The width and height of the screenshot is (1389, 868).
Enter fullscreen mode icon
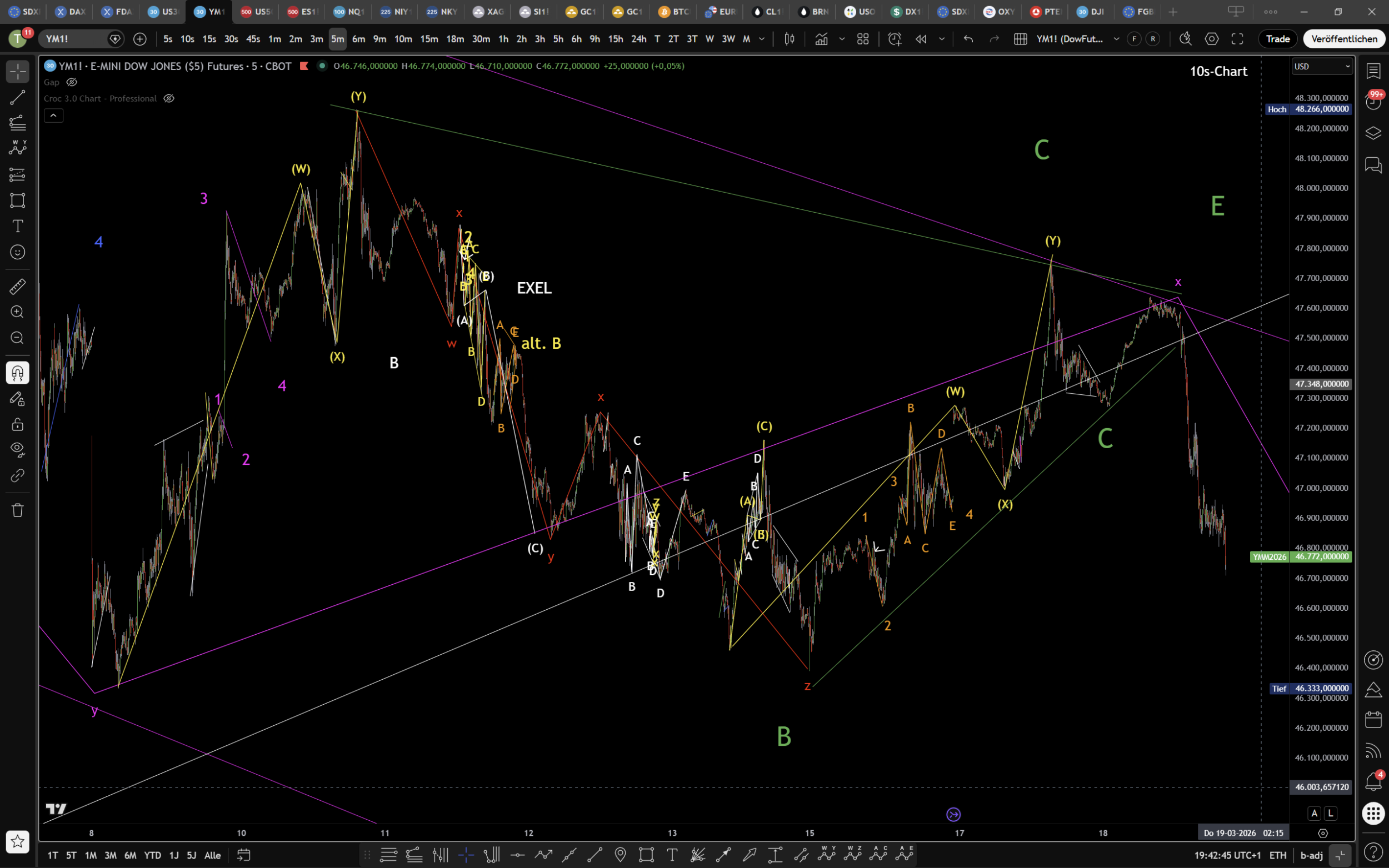[1237, 39]
